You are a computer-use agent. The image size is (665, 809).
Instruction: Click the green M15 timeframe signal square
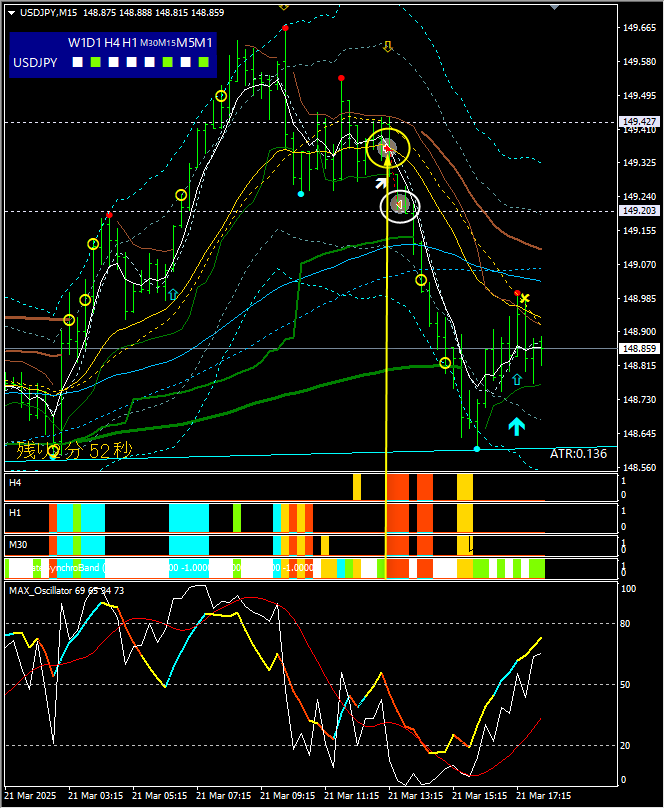[168, 62]
